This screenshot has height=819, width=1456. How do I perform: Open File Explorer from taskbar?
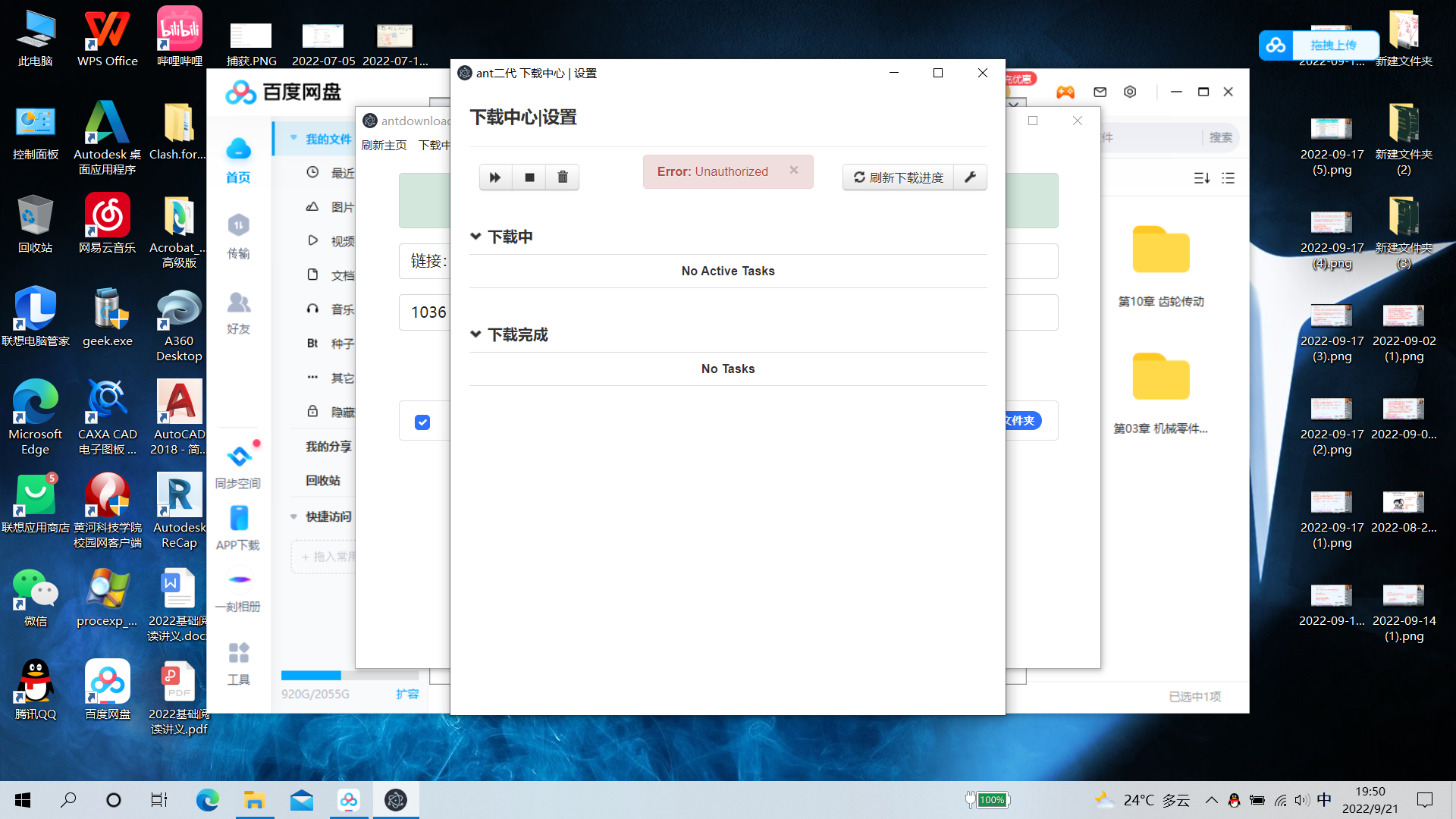(x=254, y=800)
